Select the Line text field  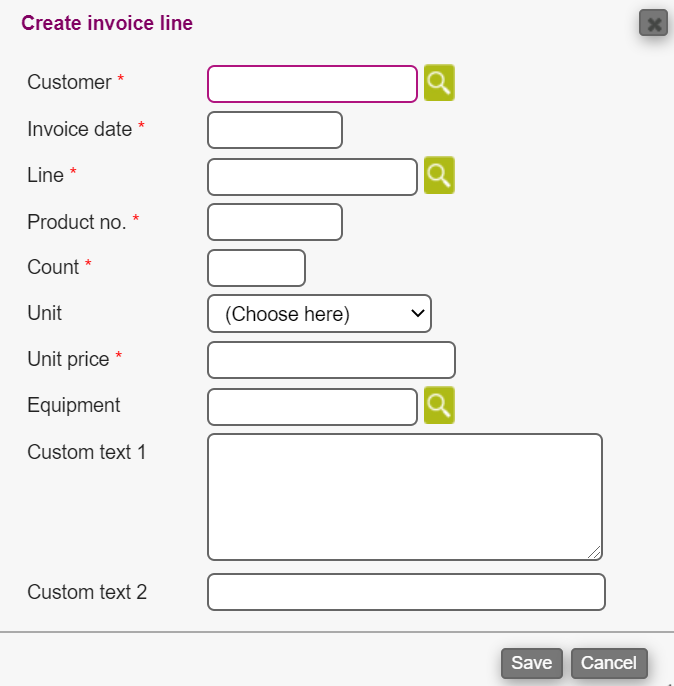click(x=312, y=177)
